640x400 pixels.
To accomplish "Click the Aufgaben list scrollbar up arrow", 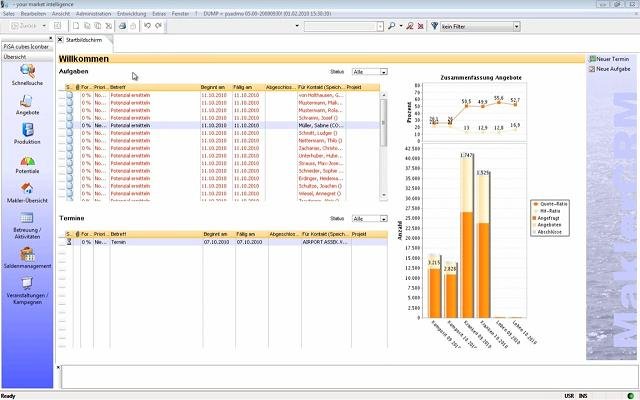I will click(384, 95).
